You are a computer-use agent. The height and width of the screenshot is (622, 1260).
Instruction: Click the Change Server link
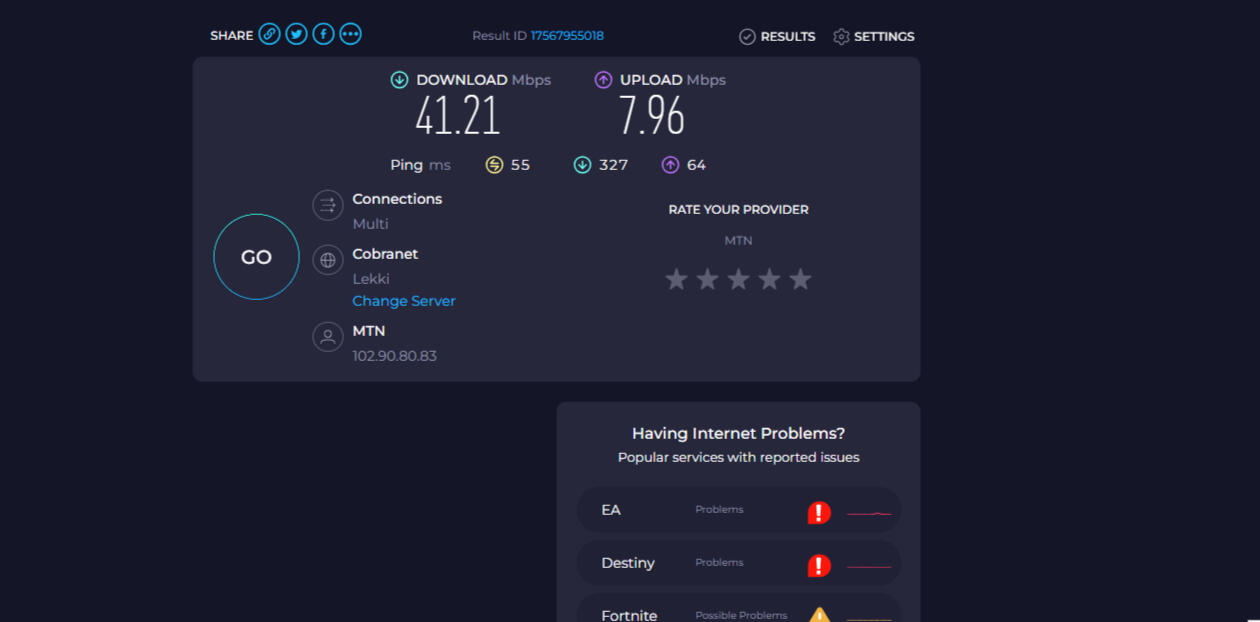(x=404, y=301)
